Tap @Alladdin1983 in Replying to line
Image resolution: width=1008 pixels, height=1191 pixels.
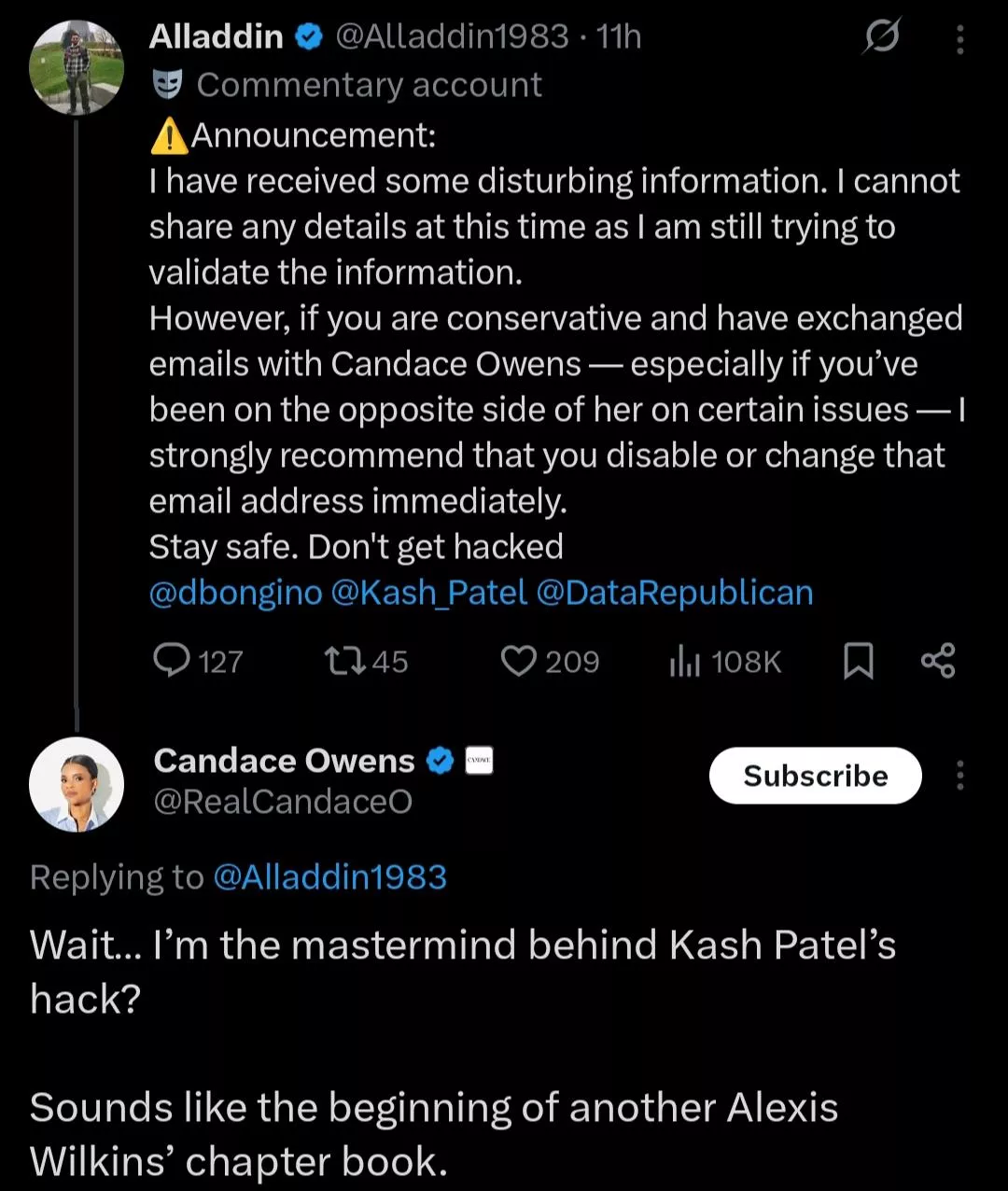[330, 877]
